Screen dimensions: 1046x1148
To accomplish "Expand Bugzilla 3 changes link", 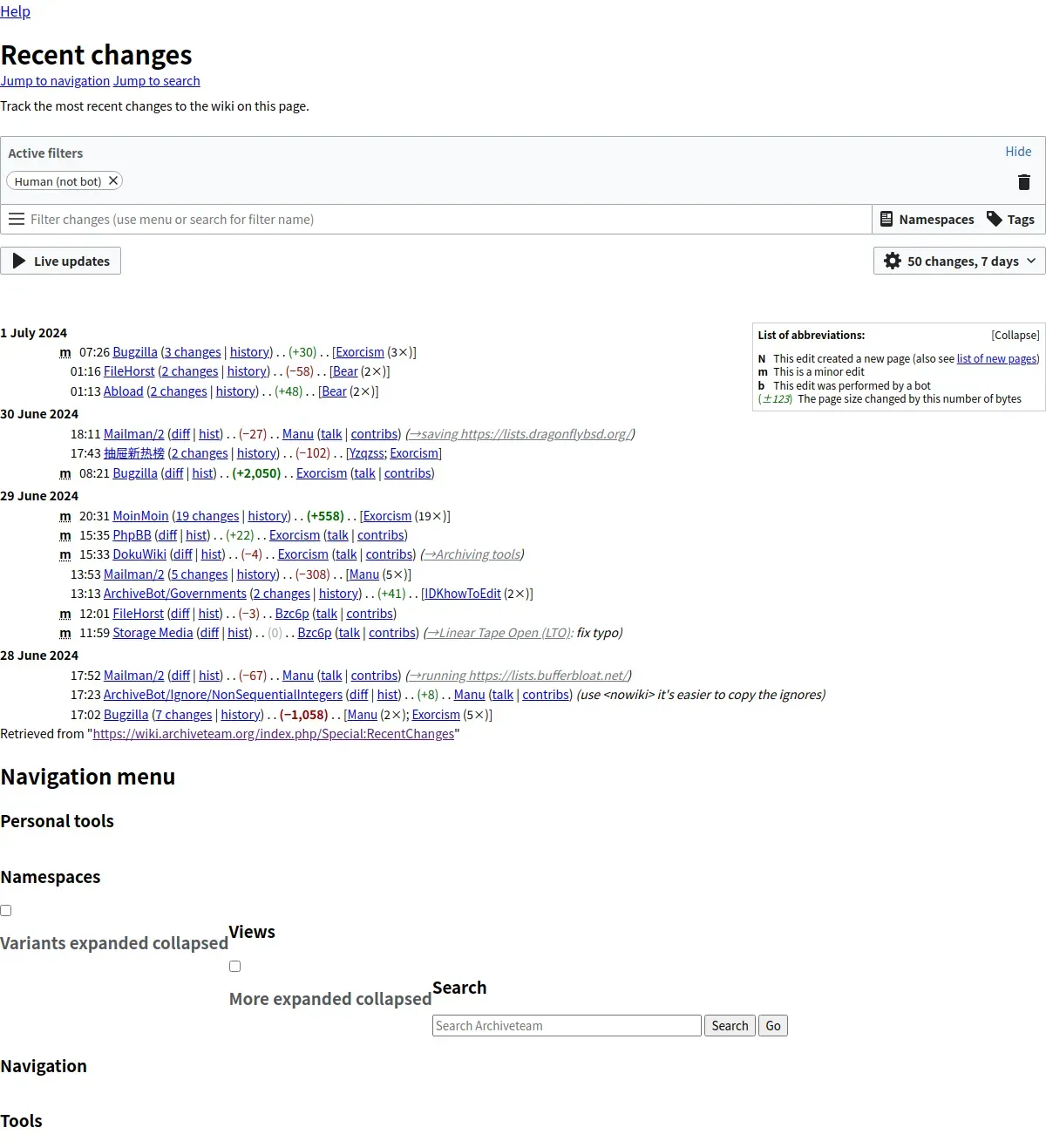I will click(x=193, y=352).
